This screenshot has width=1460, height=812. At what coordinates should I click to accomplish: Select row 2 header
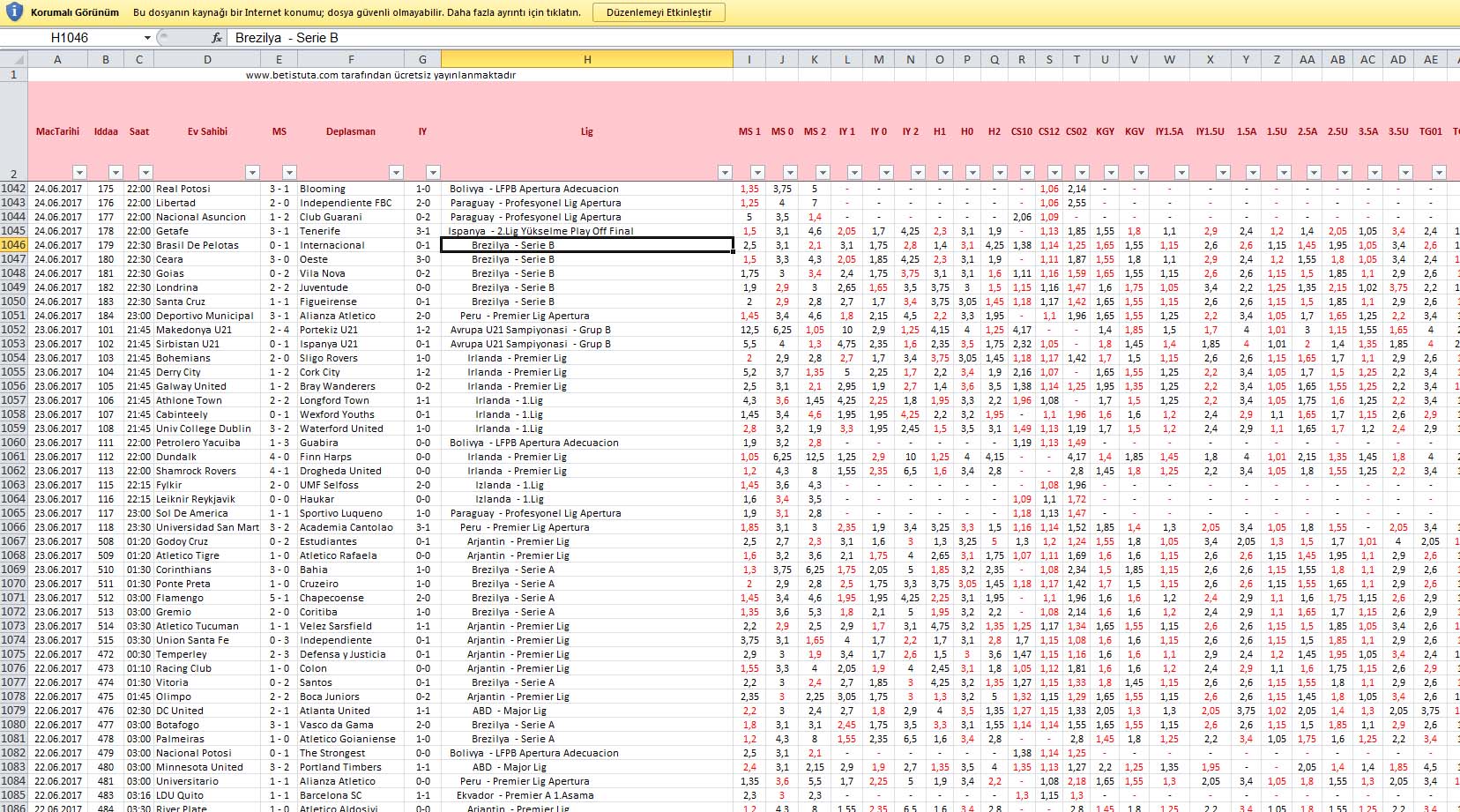13,131
